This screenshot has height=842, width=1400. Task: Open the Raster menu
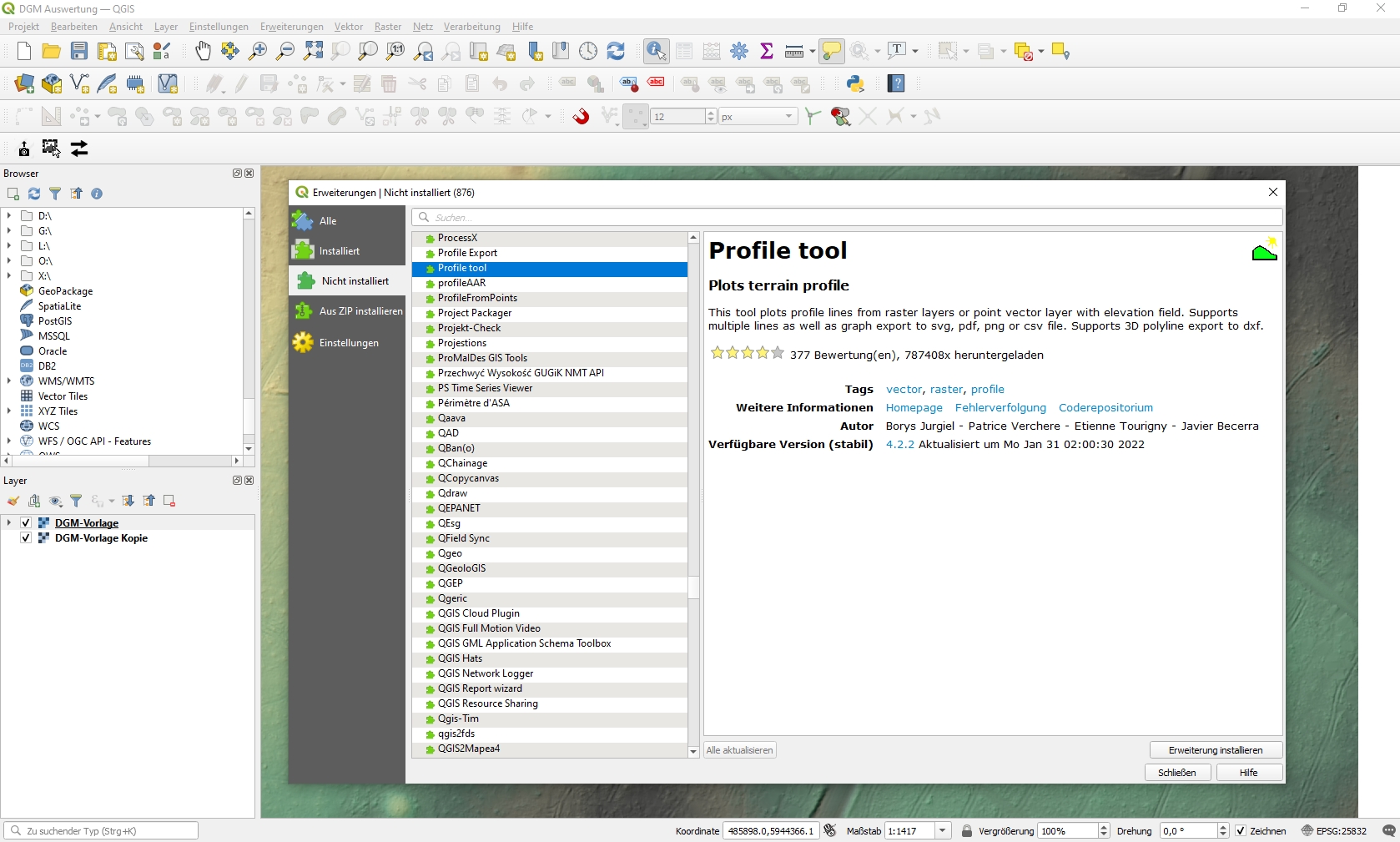(x=388, y=27)
